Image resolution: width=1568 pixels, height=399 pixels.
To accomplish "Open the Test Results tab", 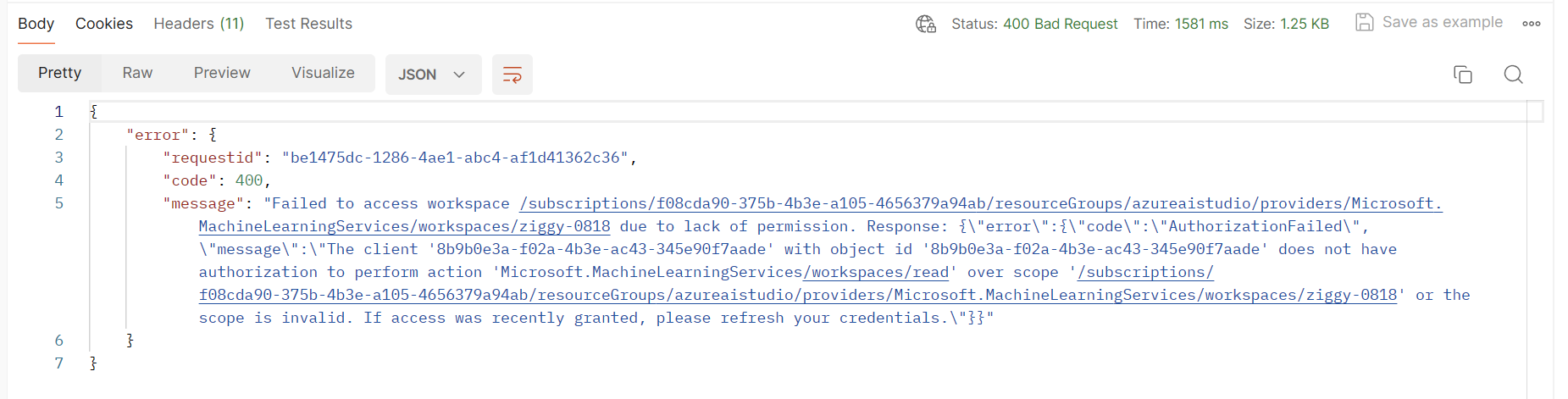I will (308, 24).
